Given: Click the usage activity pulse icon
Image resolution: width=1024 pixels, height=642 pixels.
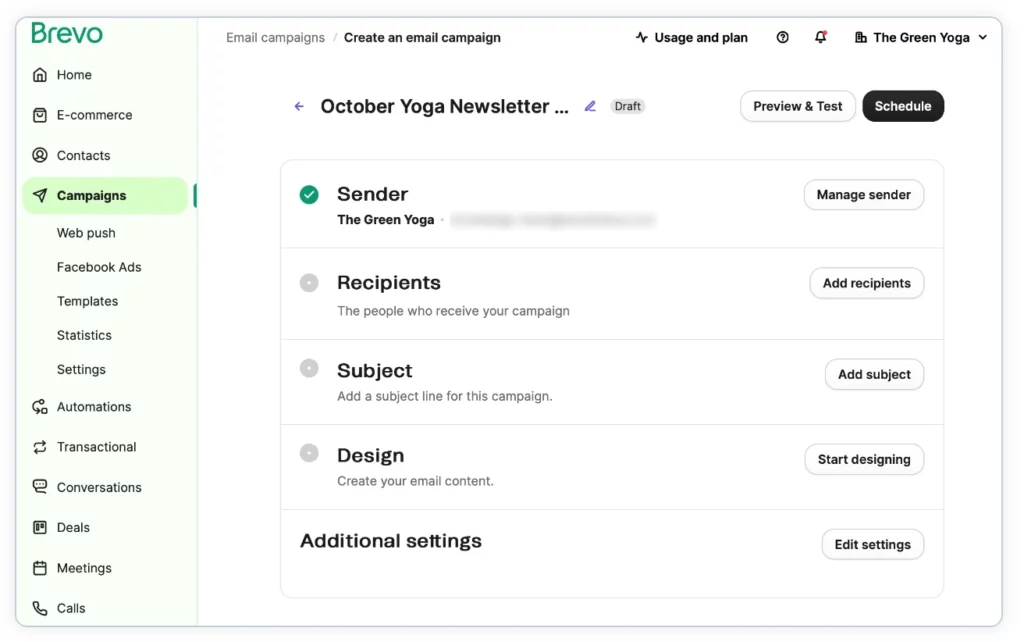Looking at the screenshot, I should click(x=641, y=38).
